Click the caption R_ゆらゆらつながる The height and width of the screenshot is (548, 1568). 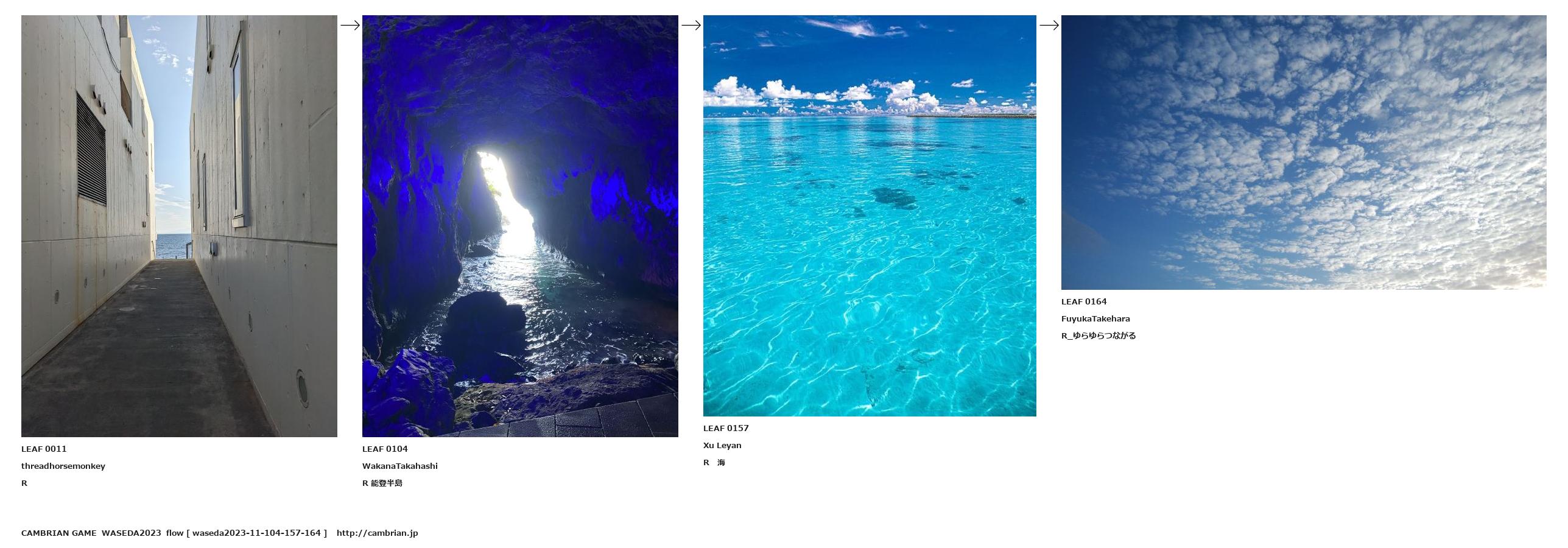[1099, 335]
